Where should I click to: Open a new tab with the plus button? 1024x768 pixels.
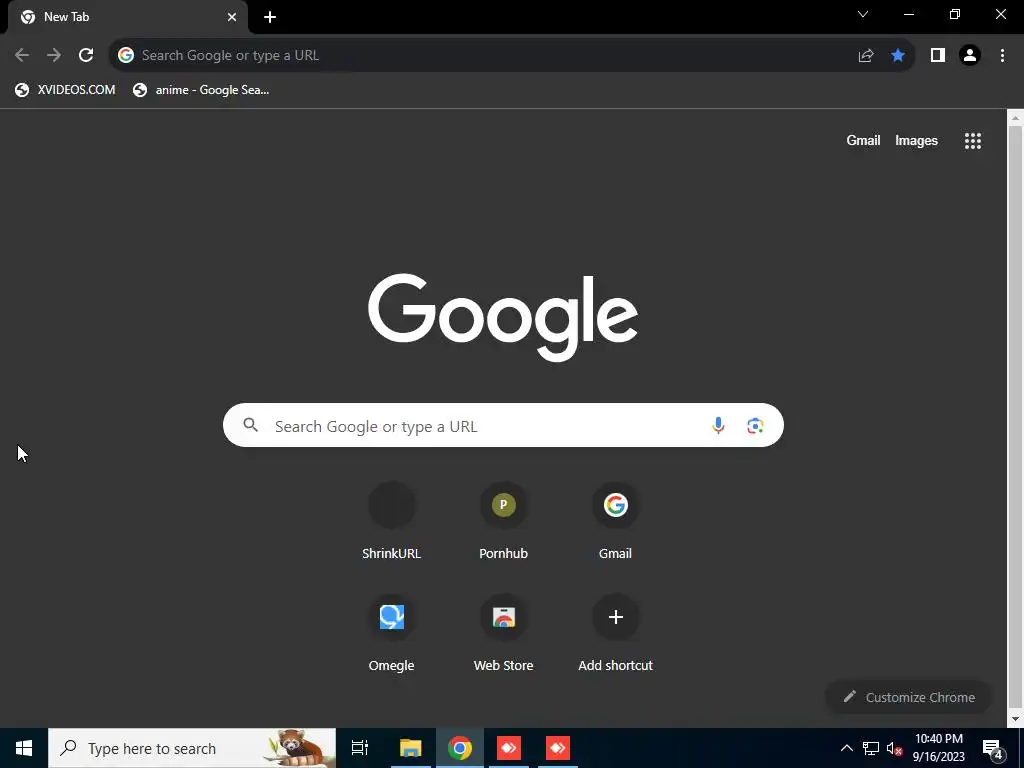(x=270, y=17)
